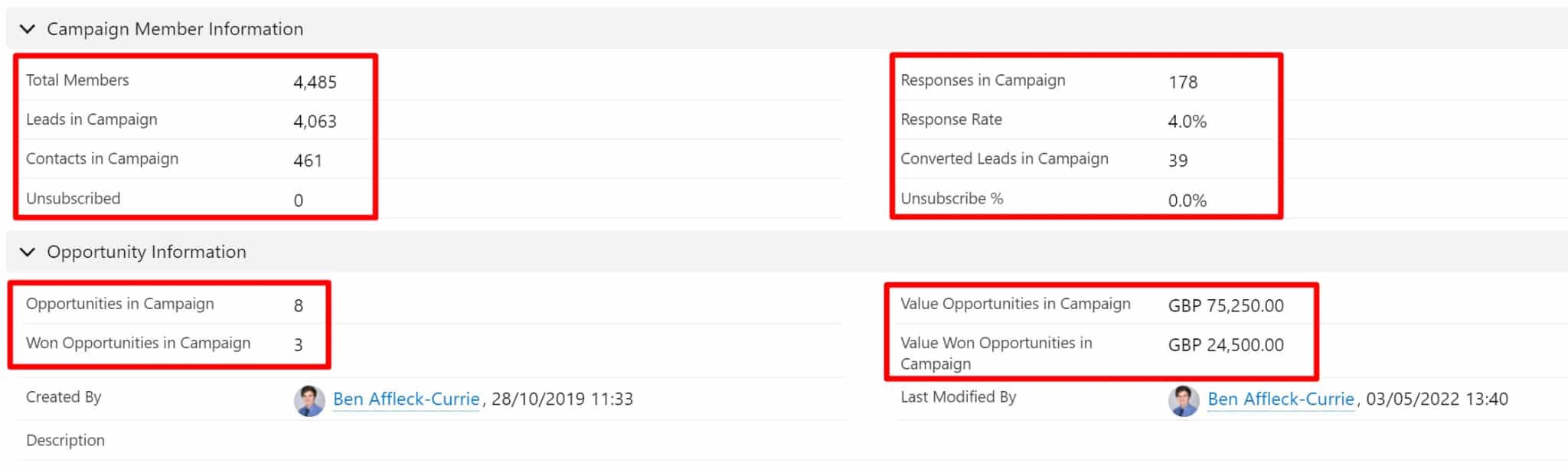This screenshot has width=1568, height=466.
Task: Open Ben Affleck-Currie's profile from Last Modified By
Action: 1281,399
